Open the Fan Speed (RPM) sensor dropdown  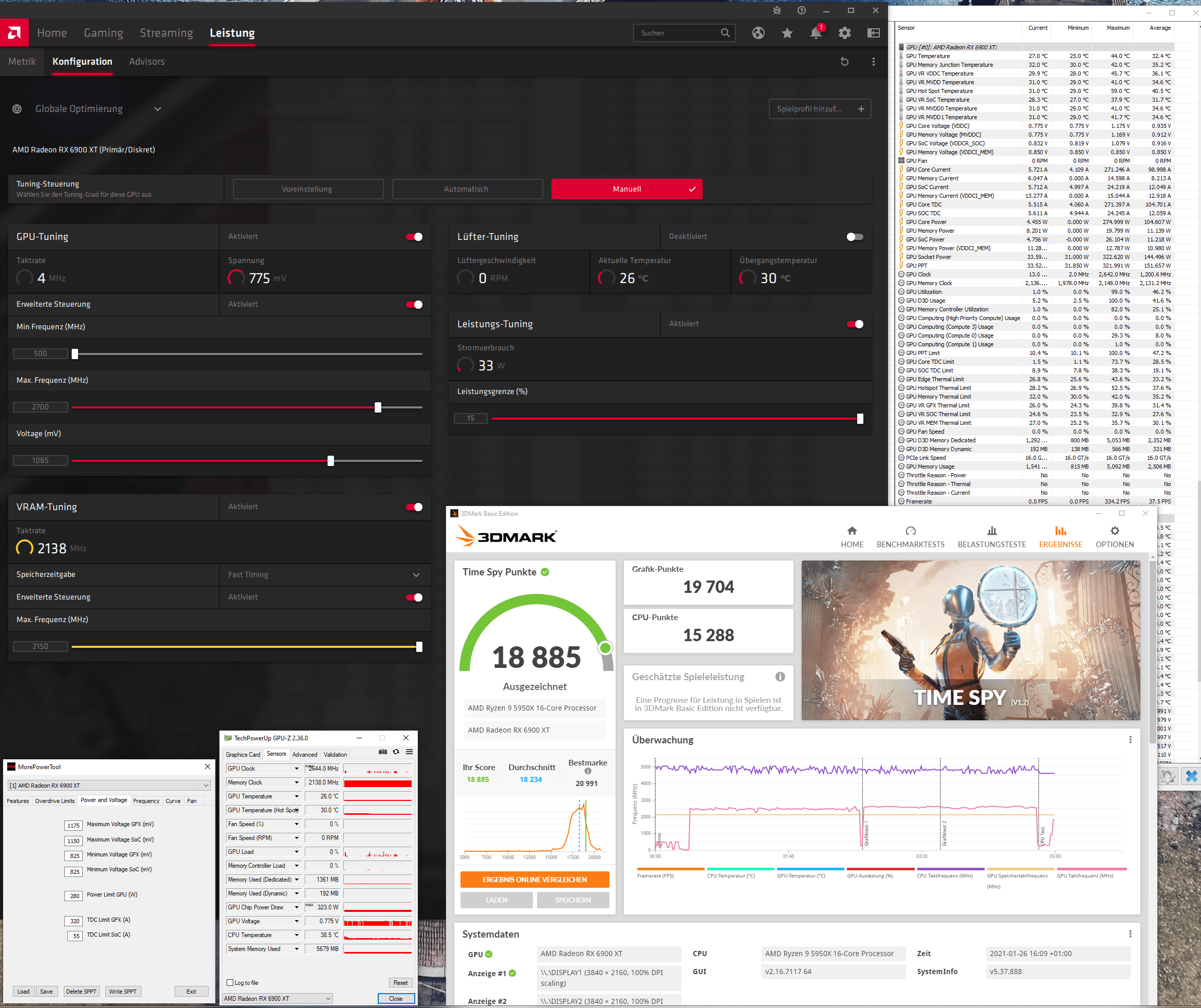pos(296,837)
